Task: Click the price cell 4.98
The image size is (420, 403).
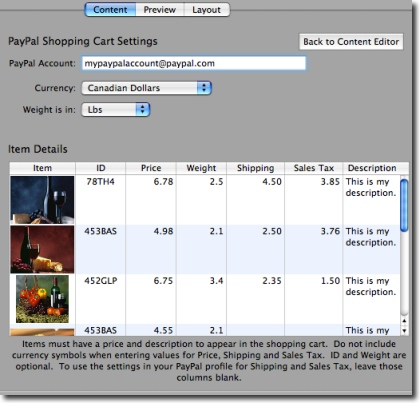Action: pos(163,231)
